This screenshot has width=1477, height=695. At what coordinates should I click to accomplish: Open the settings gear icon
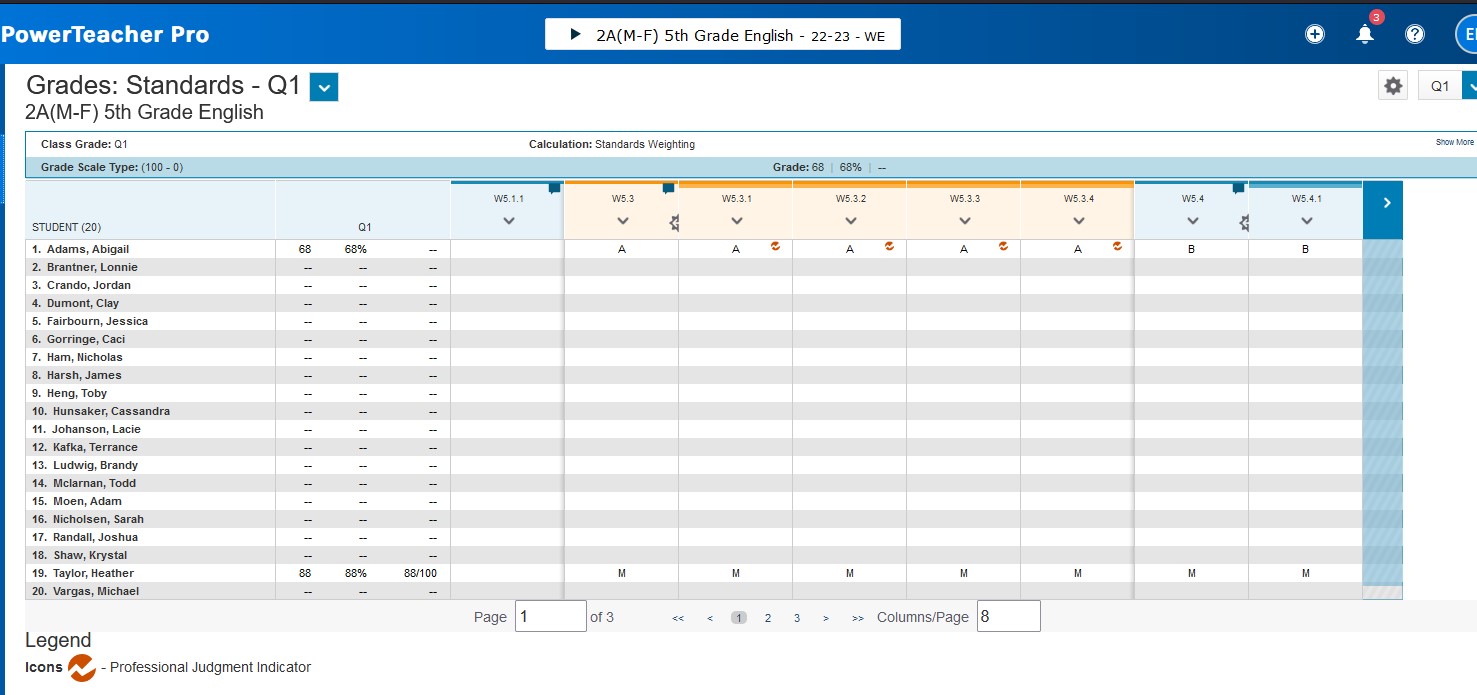point(1393,86)
